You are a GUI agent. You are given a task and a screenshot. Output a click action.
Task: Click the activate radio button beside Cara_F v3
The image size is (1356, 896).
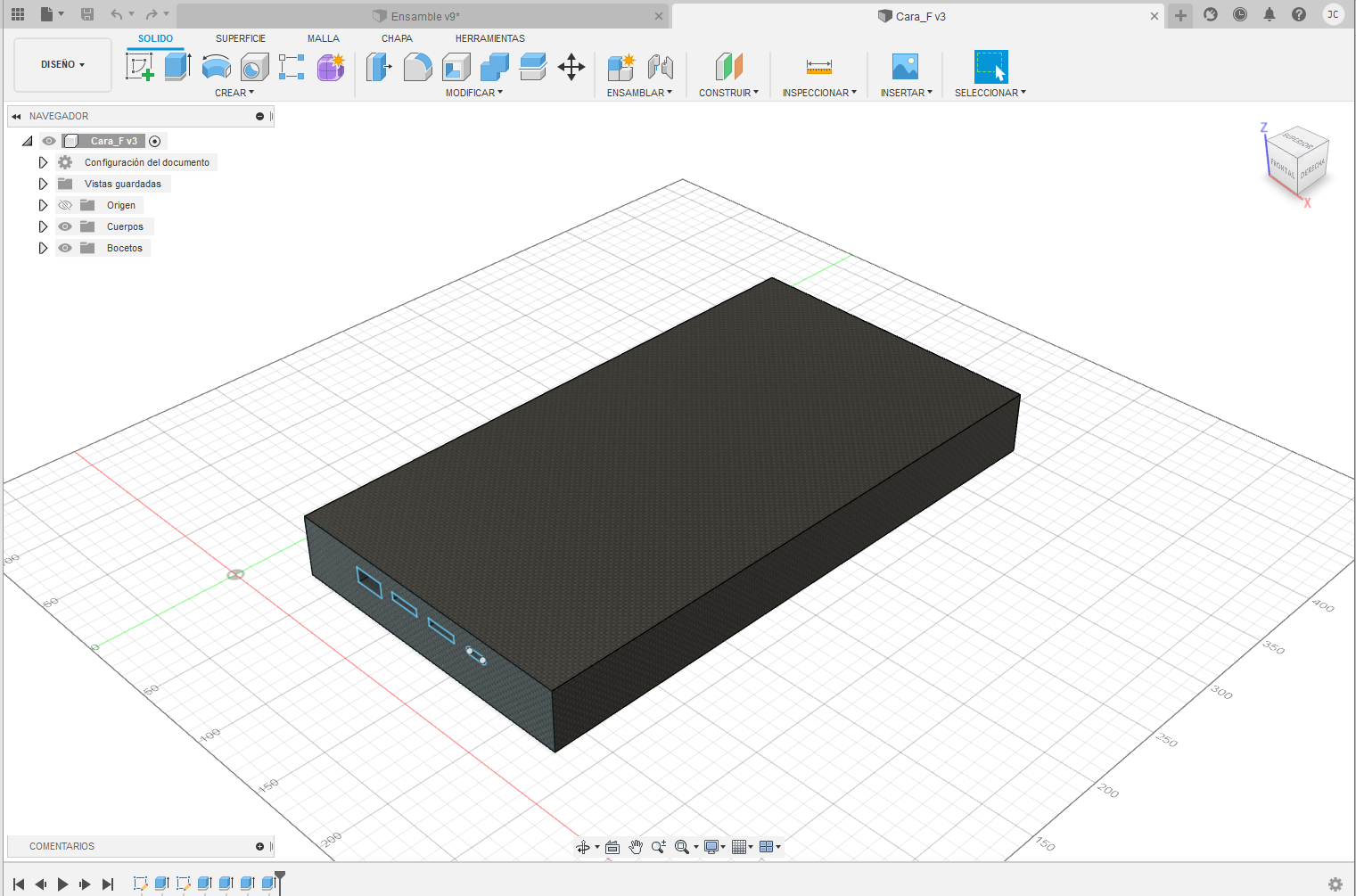155,141
